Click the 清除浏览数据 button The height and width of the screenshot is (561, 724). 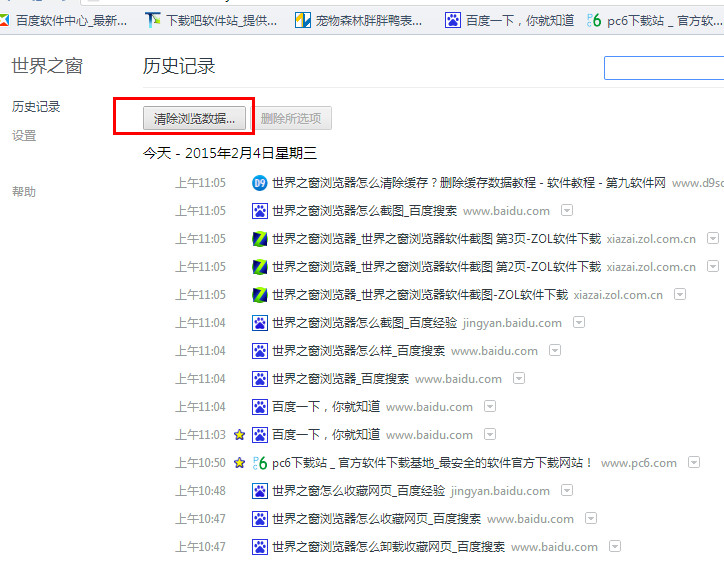(194, 118)
